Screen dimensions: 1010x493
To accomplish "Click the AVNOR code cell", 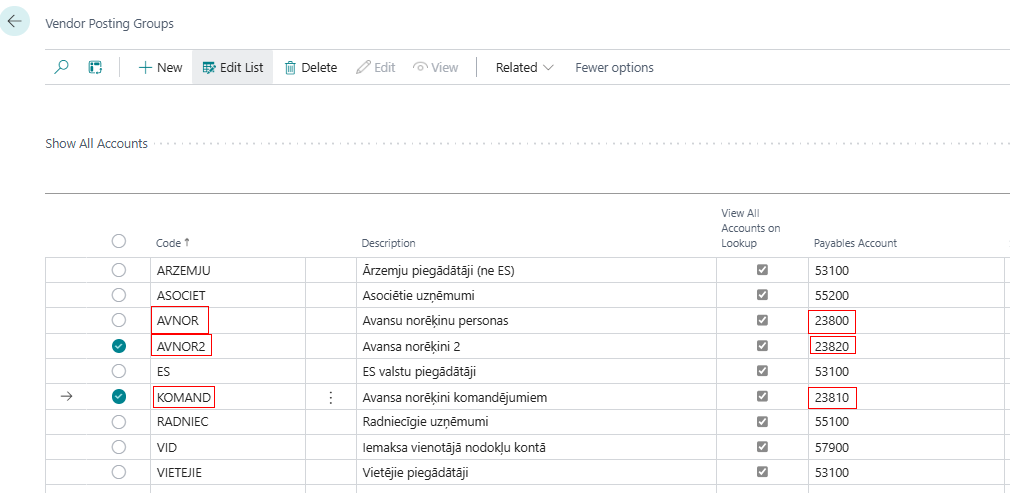I will click(227, 320).
